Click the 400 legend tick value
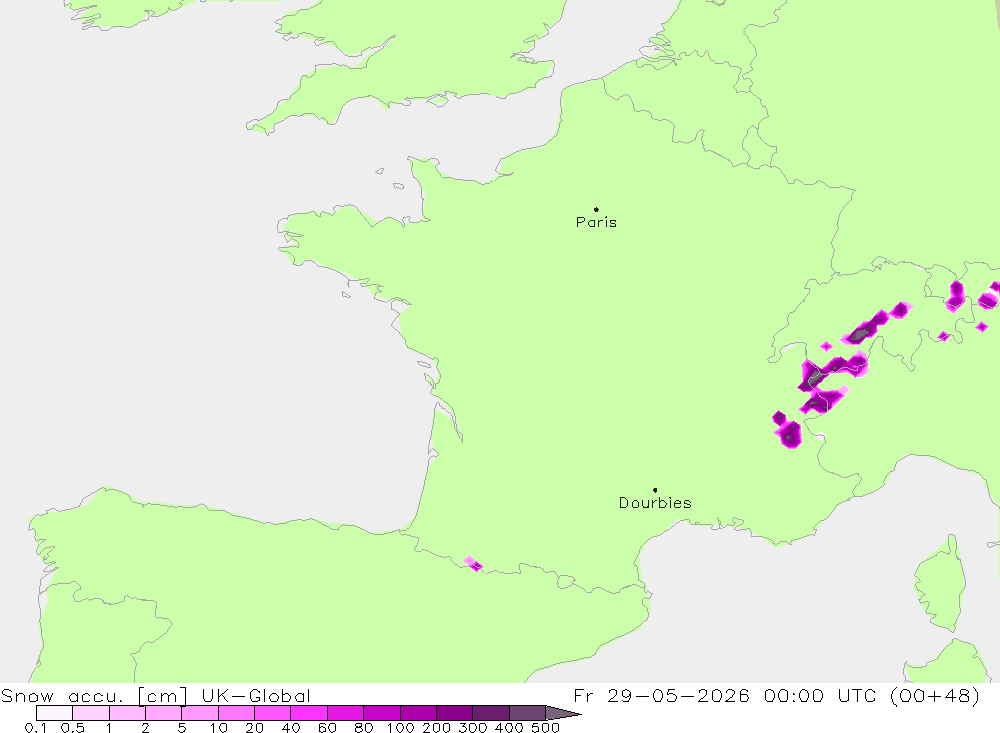Screen dimensions: 1000x733 point(509,727)
